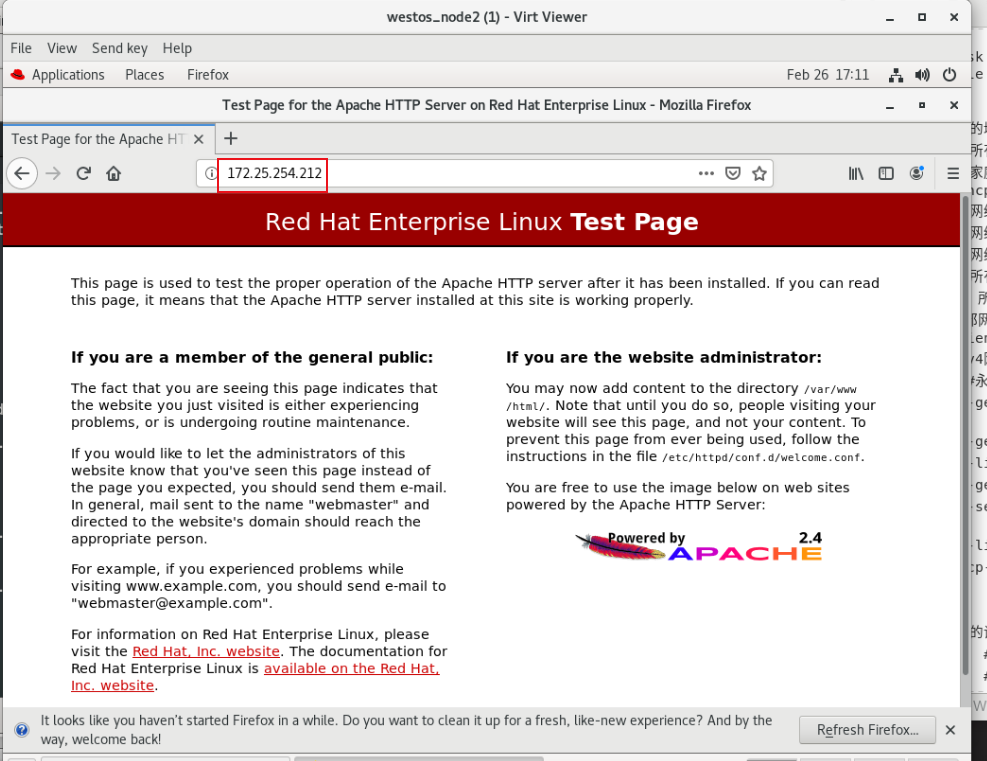Open Firefox hamburger menu
This screenshot has width=987, height=761.
point(953,173)
